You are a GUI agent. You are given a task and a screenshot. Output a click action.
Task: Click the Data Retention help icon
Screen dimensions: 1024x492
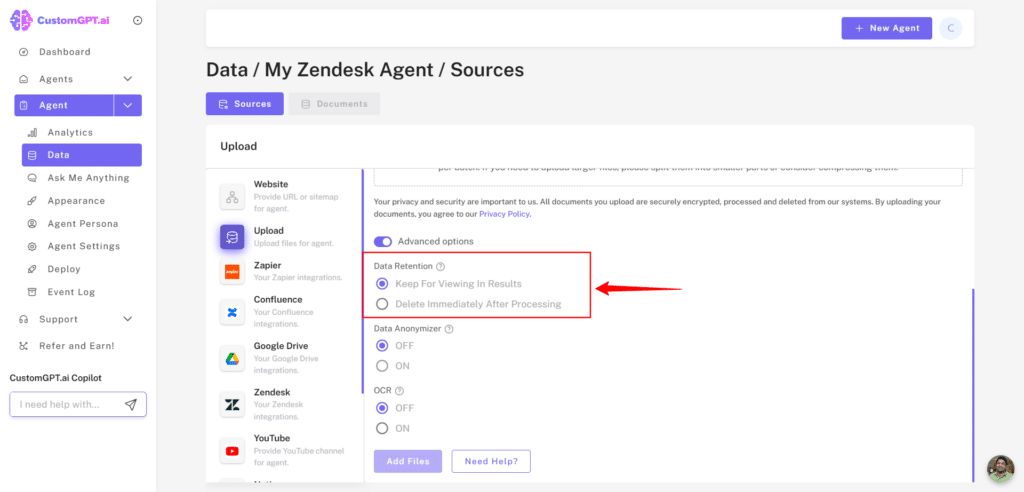tap(441, 267)
